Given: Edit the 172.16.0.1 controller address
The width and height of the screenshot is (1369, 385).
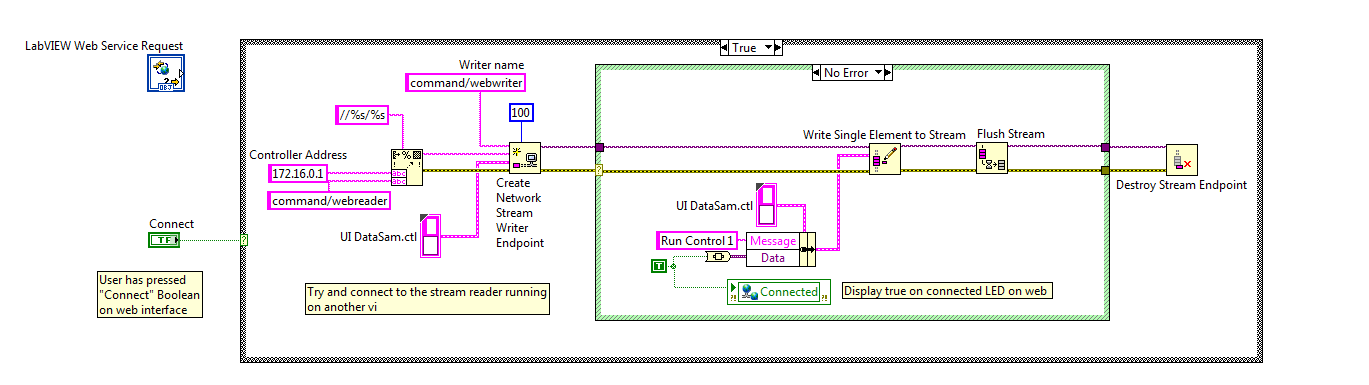Looking at the screenshot, I should (x=298, y=174).
